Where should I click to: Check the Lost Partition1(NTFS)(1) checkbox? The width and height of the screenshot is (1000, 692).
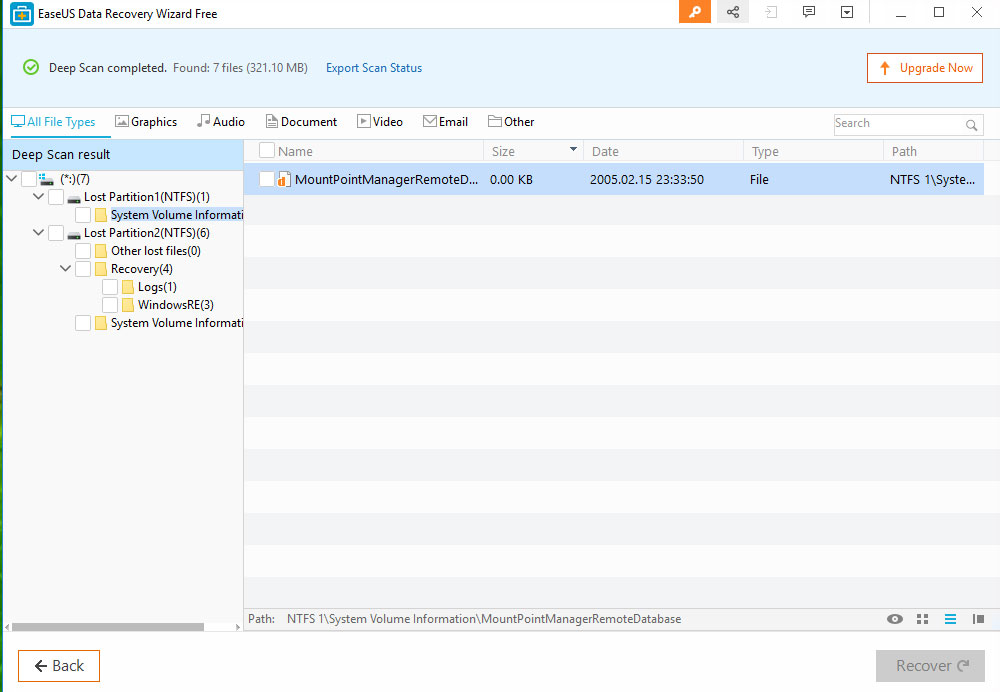tap(56, 197)
